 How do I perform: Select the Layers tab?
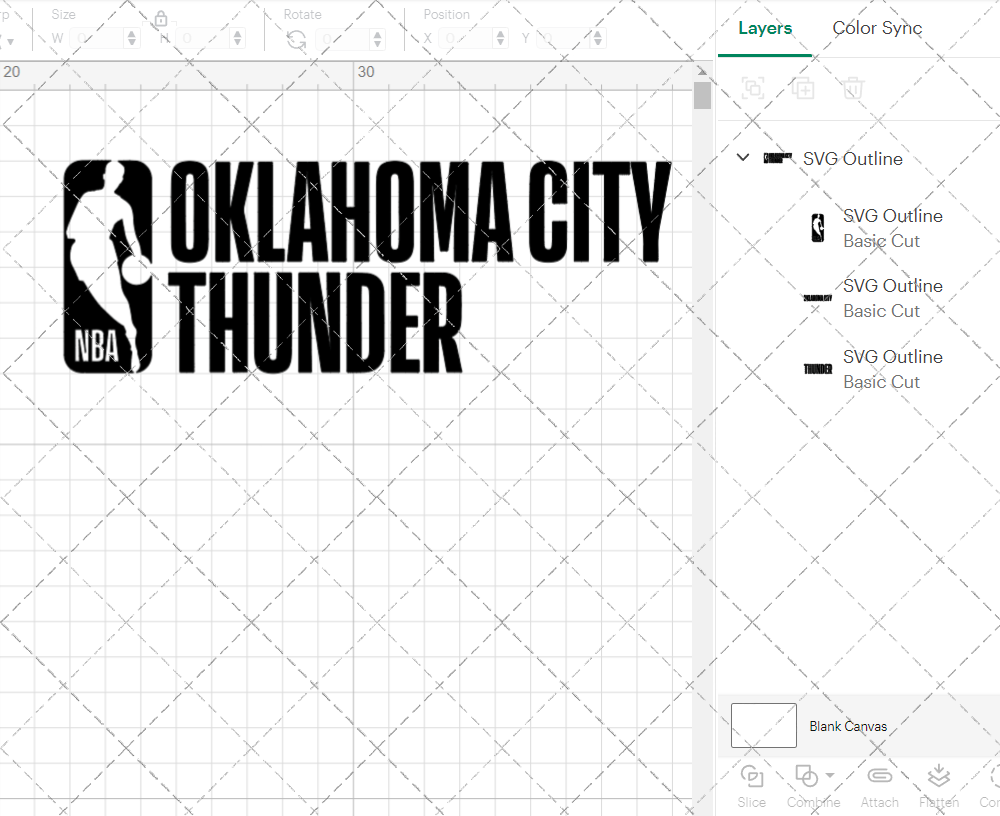[x=764, y=28]
